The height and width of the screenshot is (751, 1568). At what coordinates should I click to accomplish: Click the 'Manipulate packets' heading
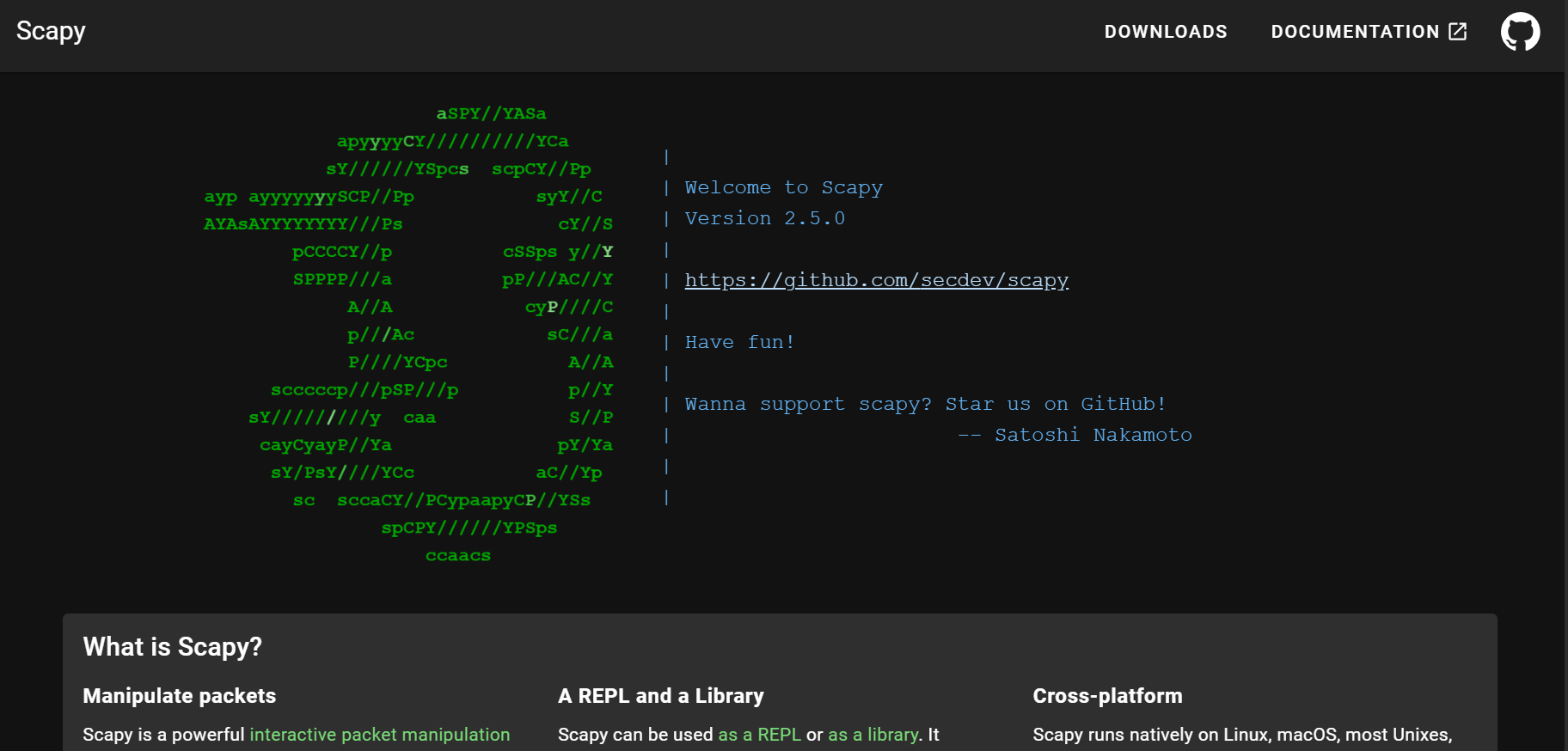click(x=179, y=696)
